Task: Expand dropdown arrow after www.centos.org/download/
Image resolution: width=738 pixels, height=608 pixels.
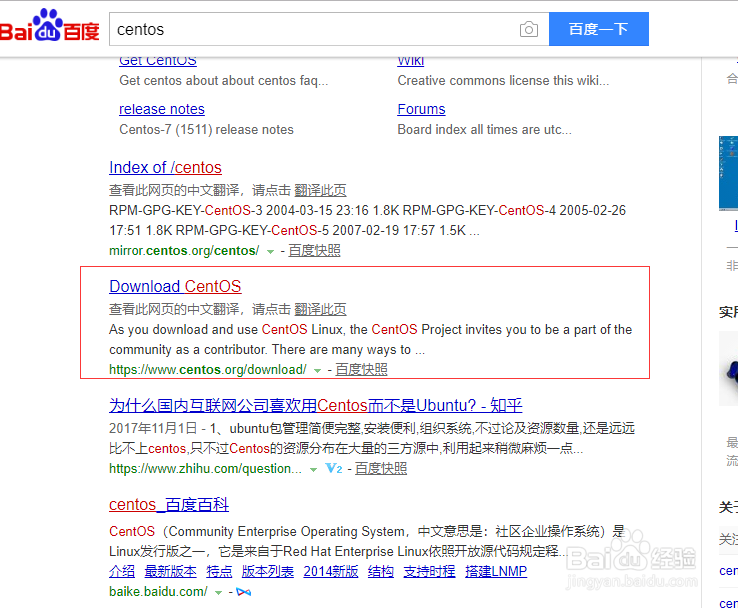Action: click(x=317, y=371)
